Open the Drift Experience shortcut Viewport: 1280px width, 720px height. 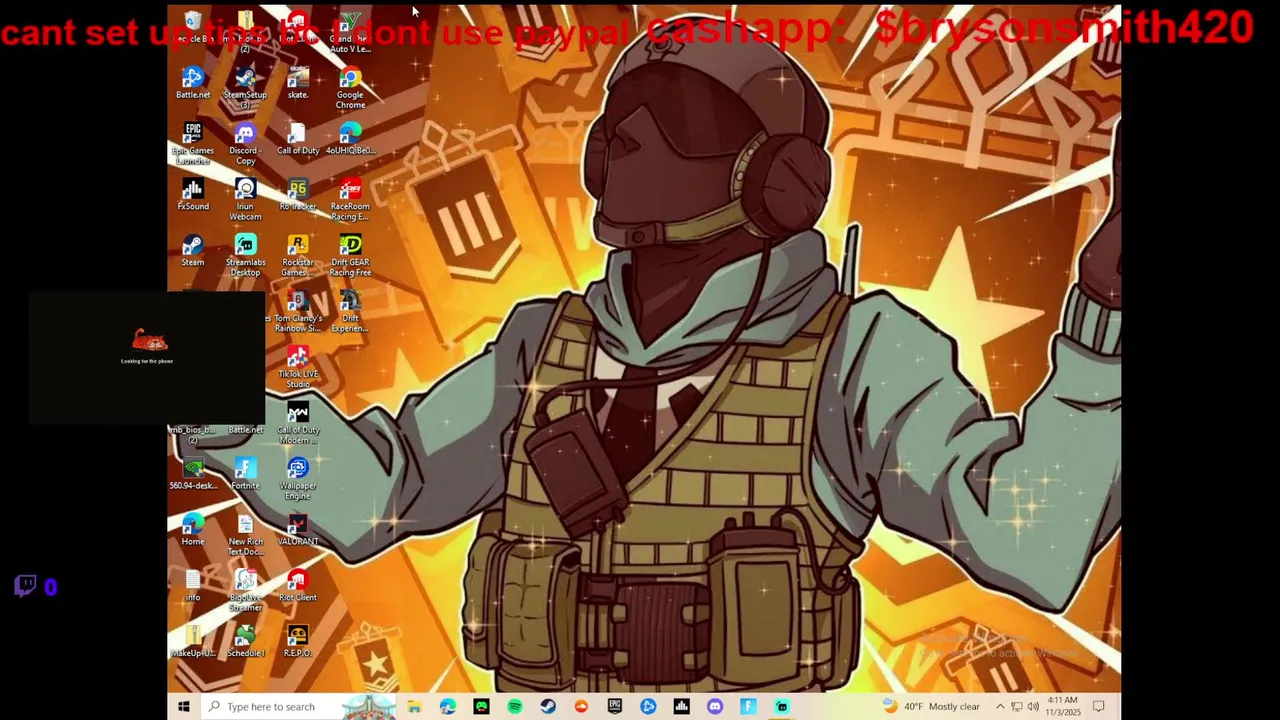350,312
